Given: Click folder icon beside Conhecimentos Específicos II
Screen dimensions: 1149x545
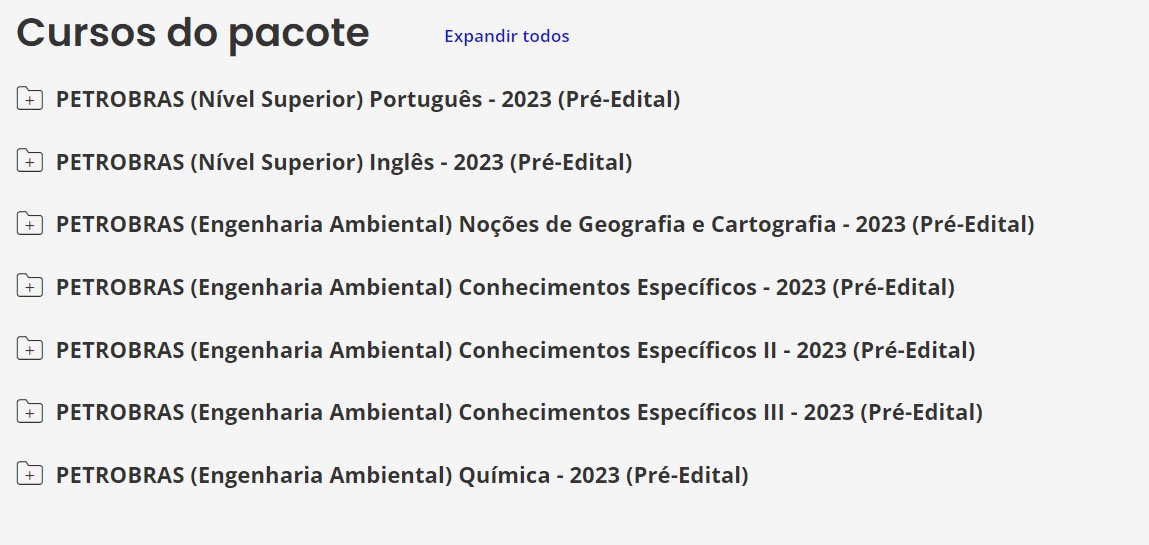Looking at the screenshot, I should coord(30,350).
